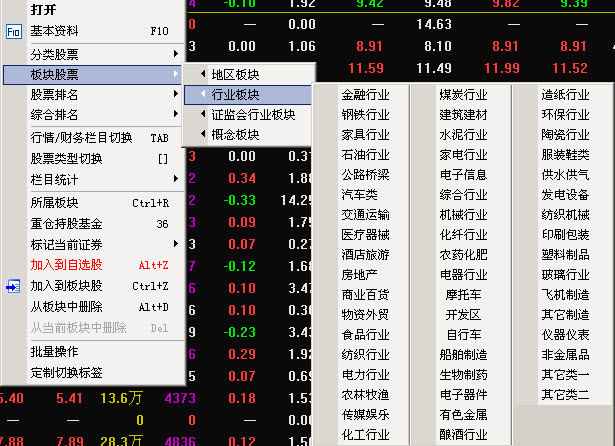Expand the 栏目统计 submenu arrow
The height and width of the screenshot is (446, 615).
pos(176,179)
